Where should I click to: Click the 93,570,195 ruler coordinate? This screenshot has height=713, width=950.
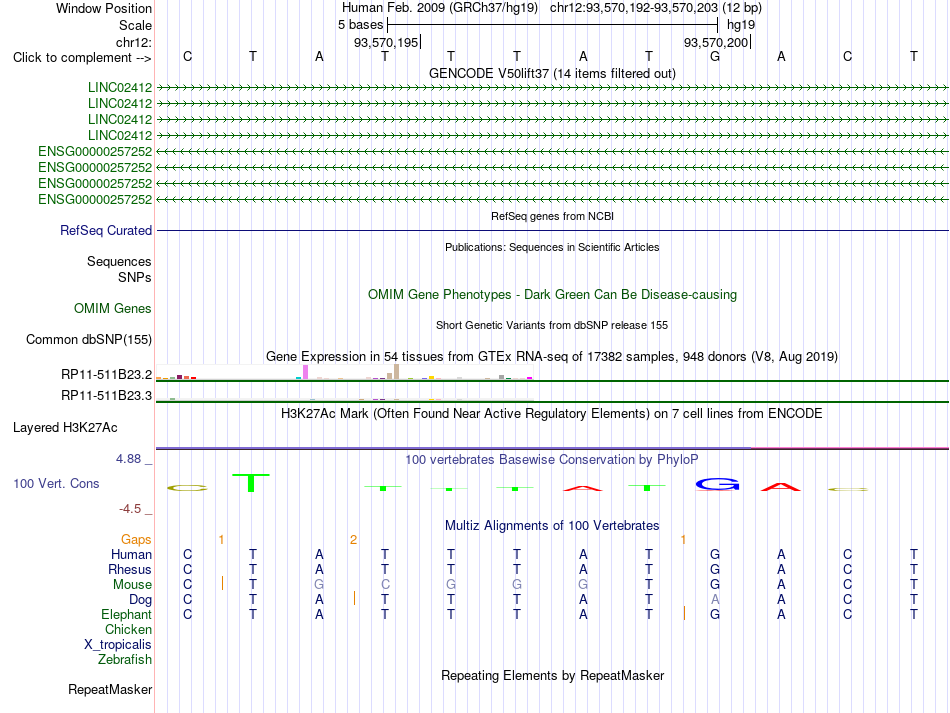(x=387, y=42)
